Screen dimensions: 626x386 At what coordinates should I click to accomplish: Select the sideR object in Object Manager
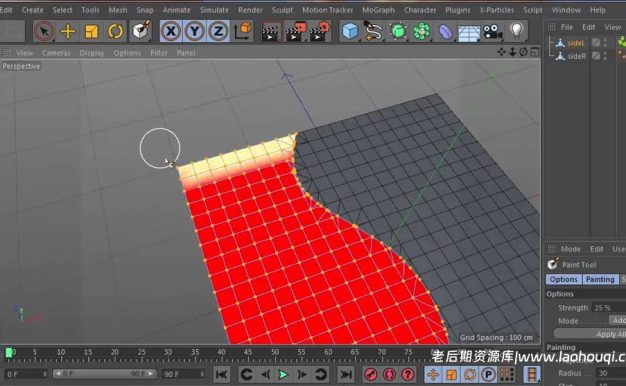click(576, 56)
